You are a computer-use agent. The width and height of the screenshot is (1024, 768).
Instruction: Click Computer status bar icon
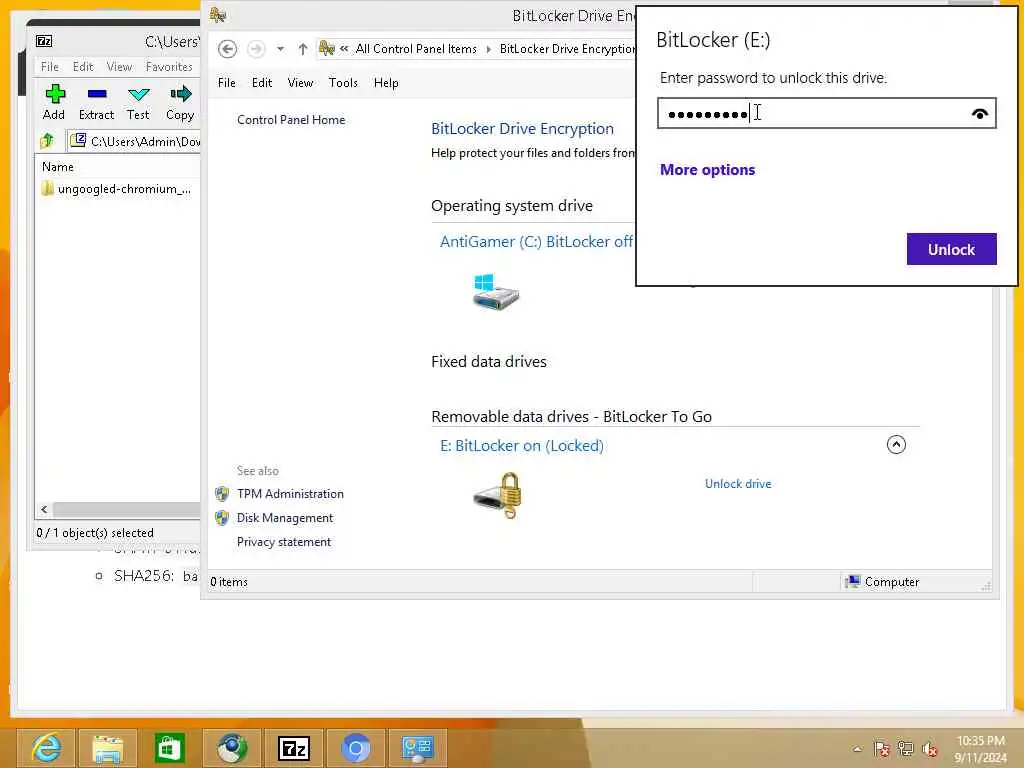point(852,581)
